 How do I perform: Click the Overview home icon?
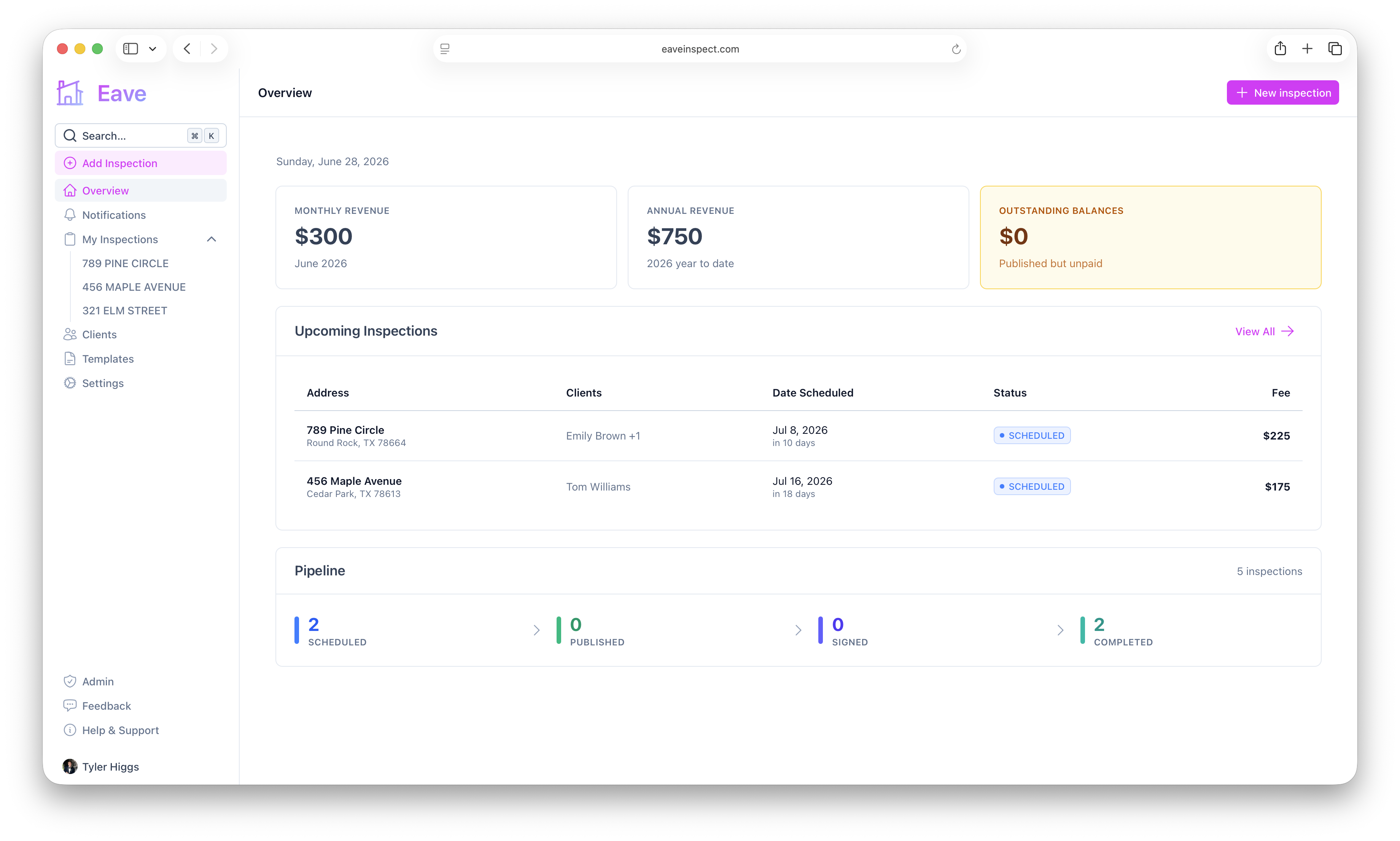click(70, 190)
